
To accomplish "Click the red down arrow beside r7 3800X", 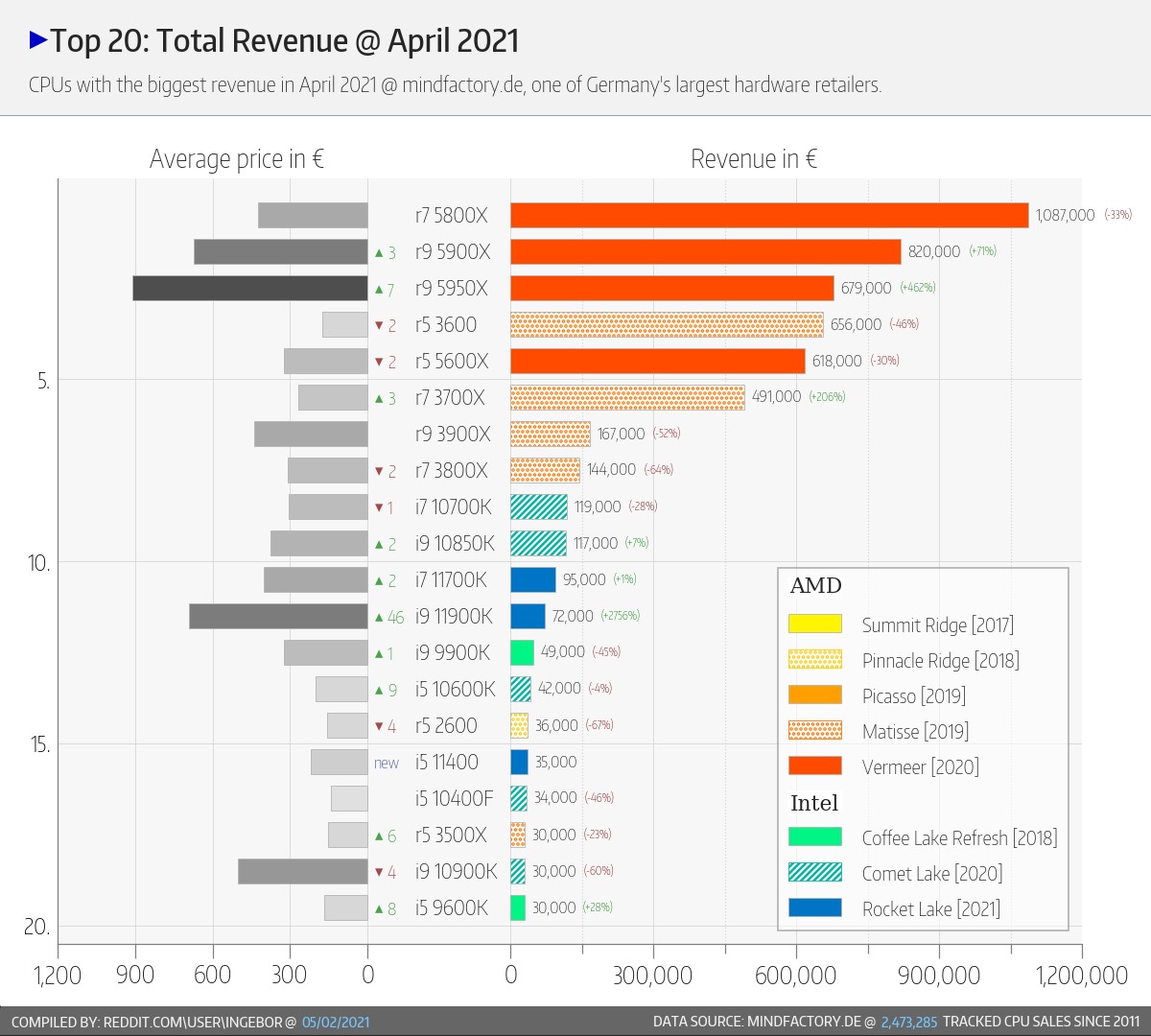I will pos(379,472).
